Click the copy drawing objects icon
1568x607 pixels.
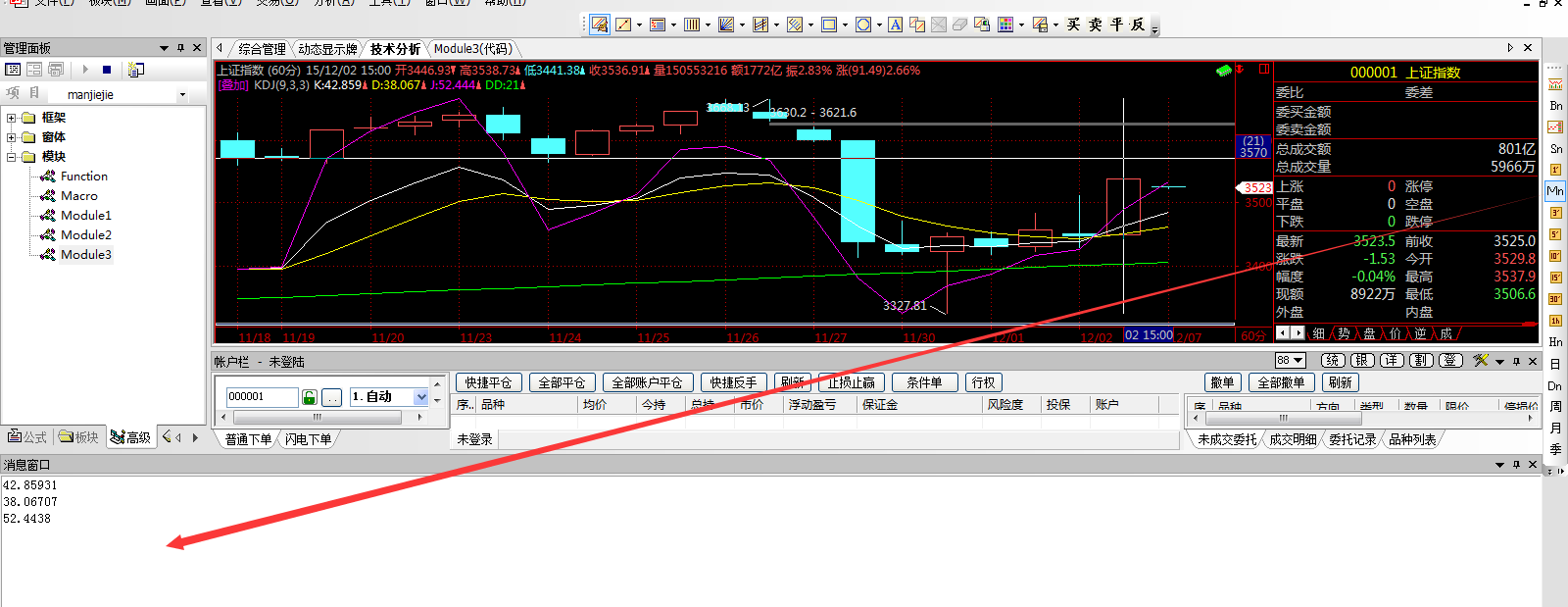tap(917, 25)
